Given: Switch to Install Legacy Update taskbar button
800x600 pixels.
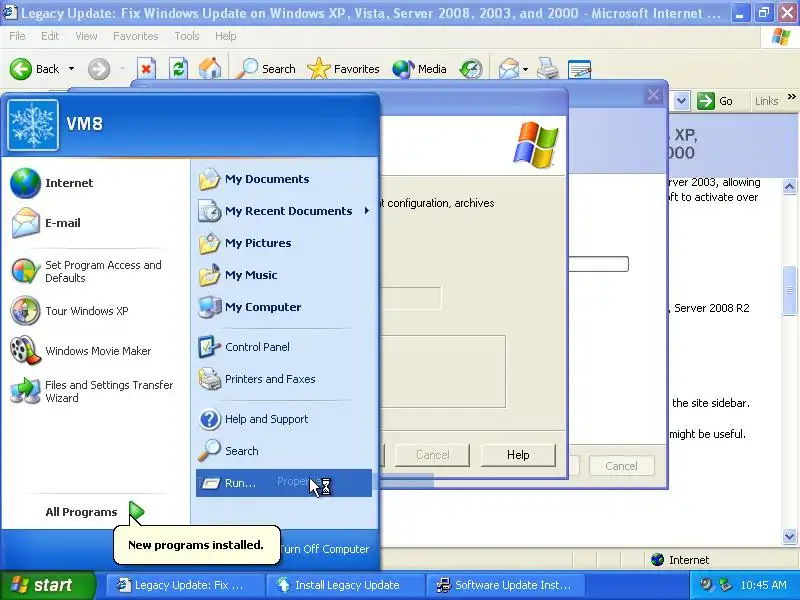Looking at the screenshot, I should tap(345, 585).
